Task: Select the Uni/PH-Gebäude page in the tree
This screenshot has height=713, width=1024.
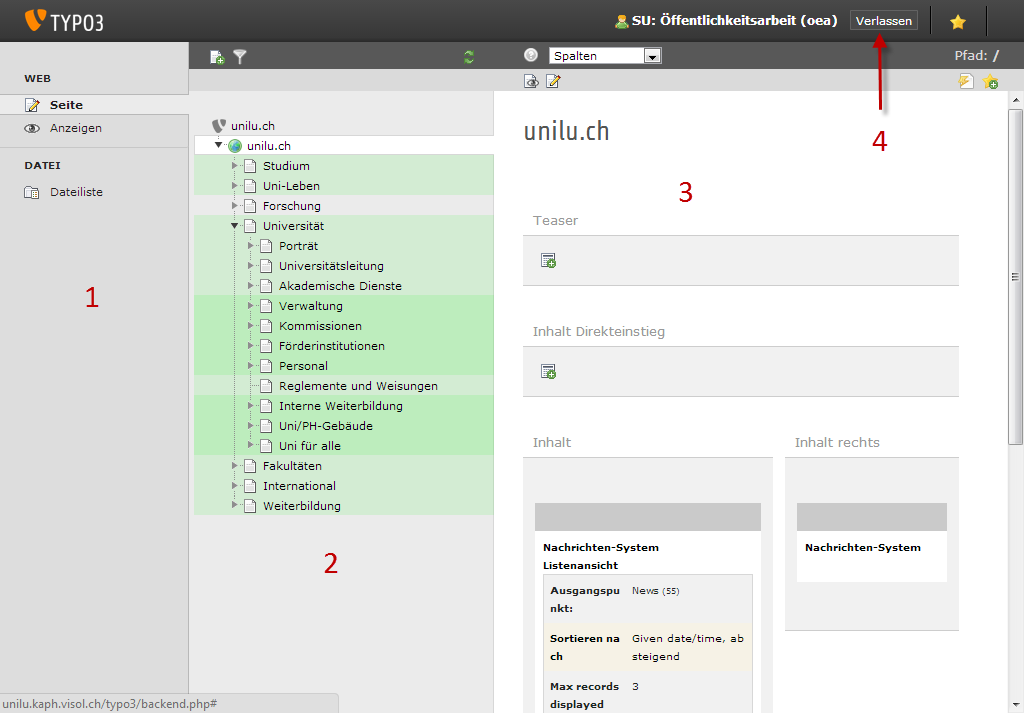Action: pyautogui.click(x=326, y=426)
